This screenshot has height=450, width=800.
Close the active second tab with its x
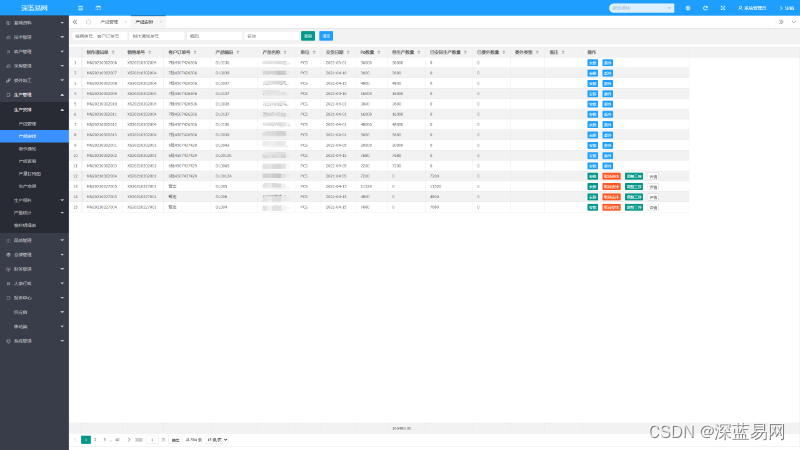160,22
